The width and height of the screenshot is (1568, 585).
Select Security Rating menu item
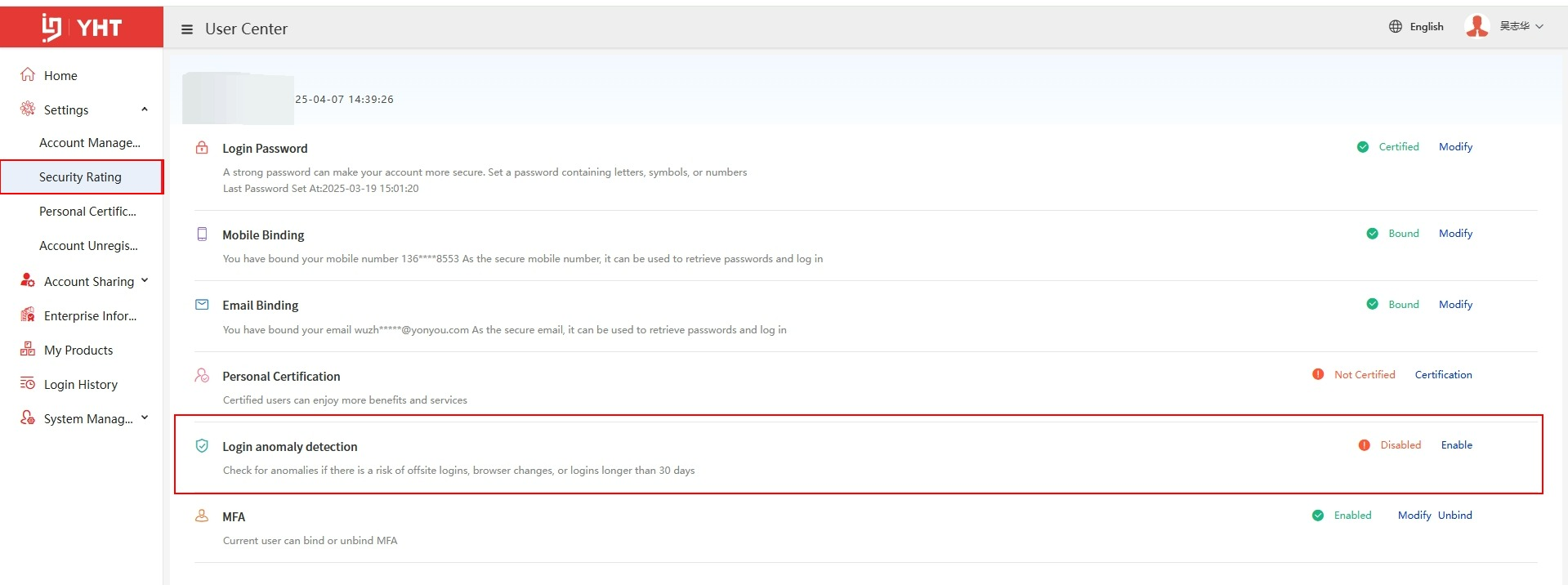[x=80, y=177]
